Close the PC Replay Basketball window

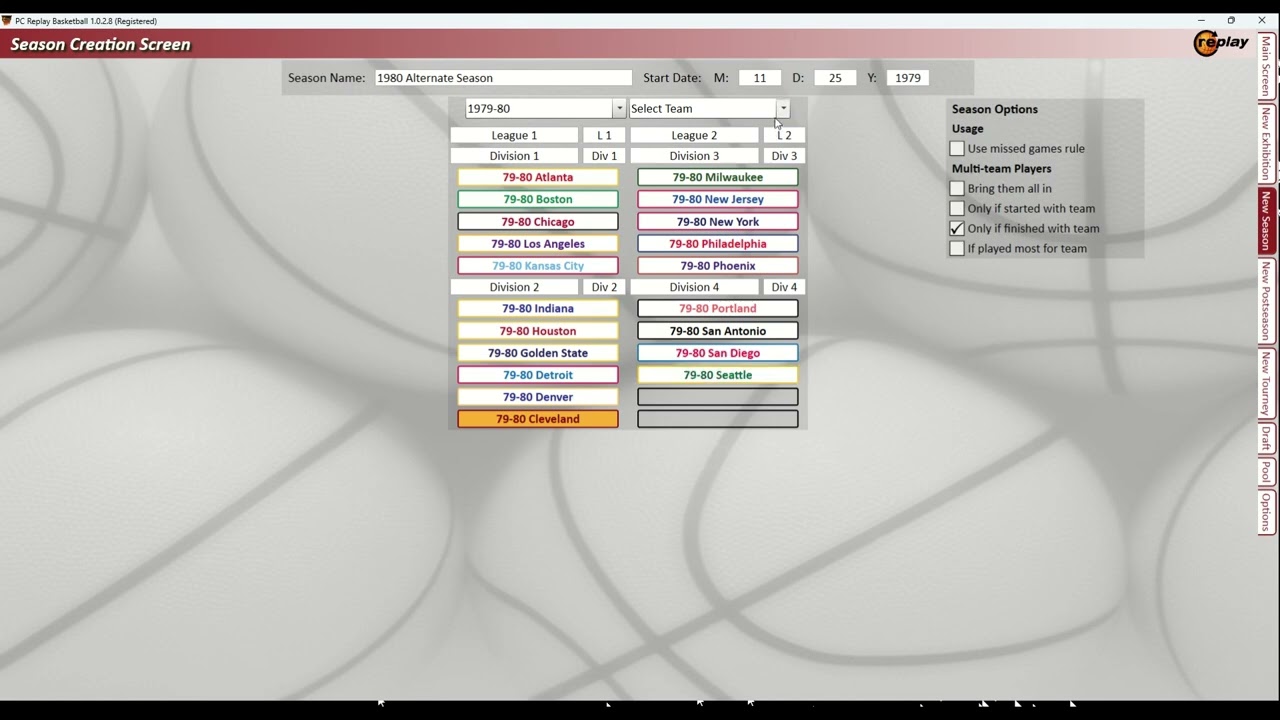point(1262,20)
